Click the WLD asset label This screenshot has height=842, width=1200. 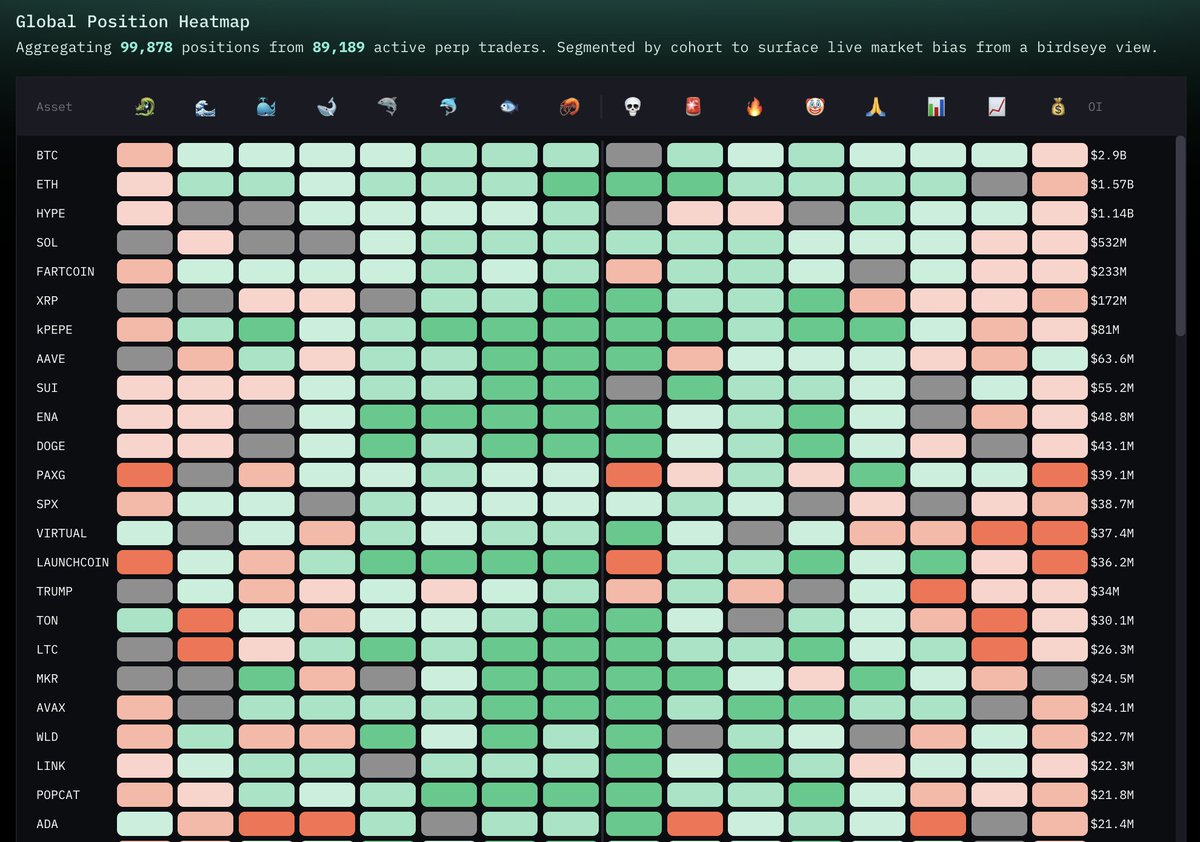click(47, 737)
